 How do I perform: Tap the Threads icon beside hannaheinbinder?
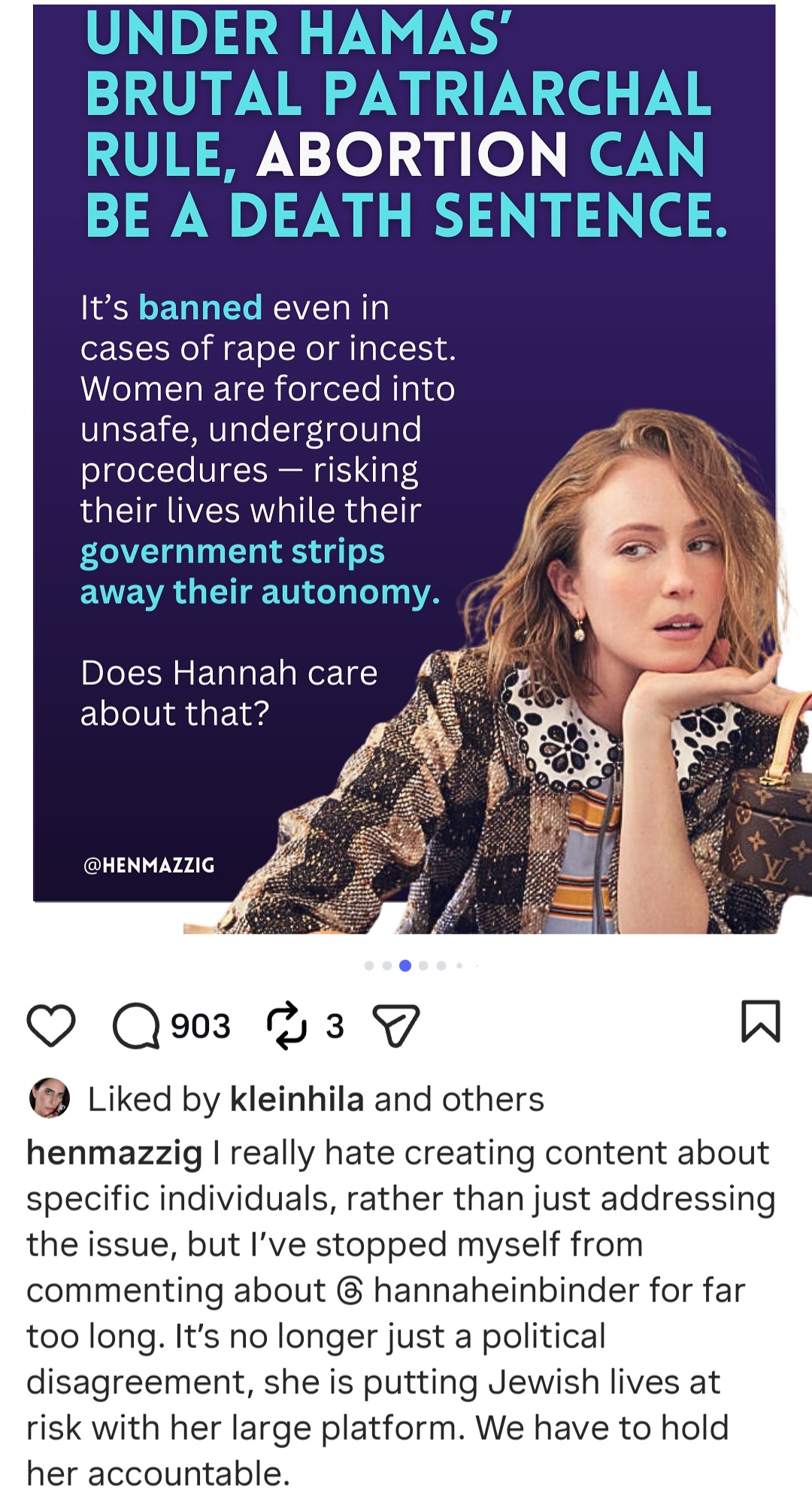tap(350, 1291)
